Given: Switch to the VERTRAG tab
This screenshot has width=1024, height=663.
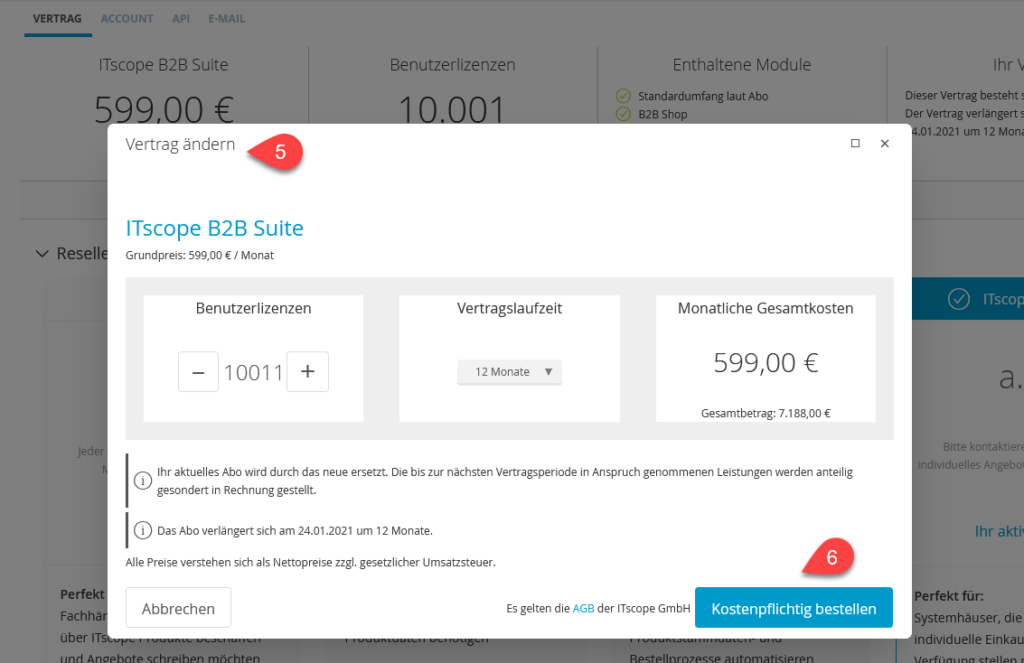Looking at the screenshot, I should [x=57, y=19].
